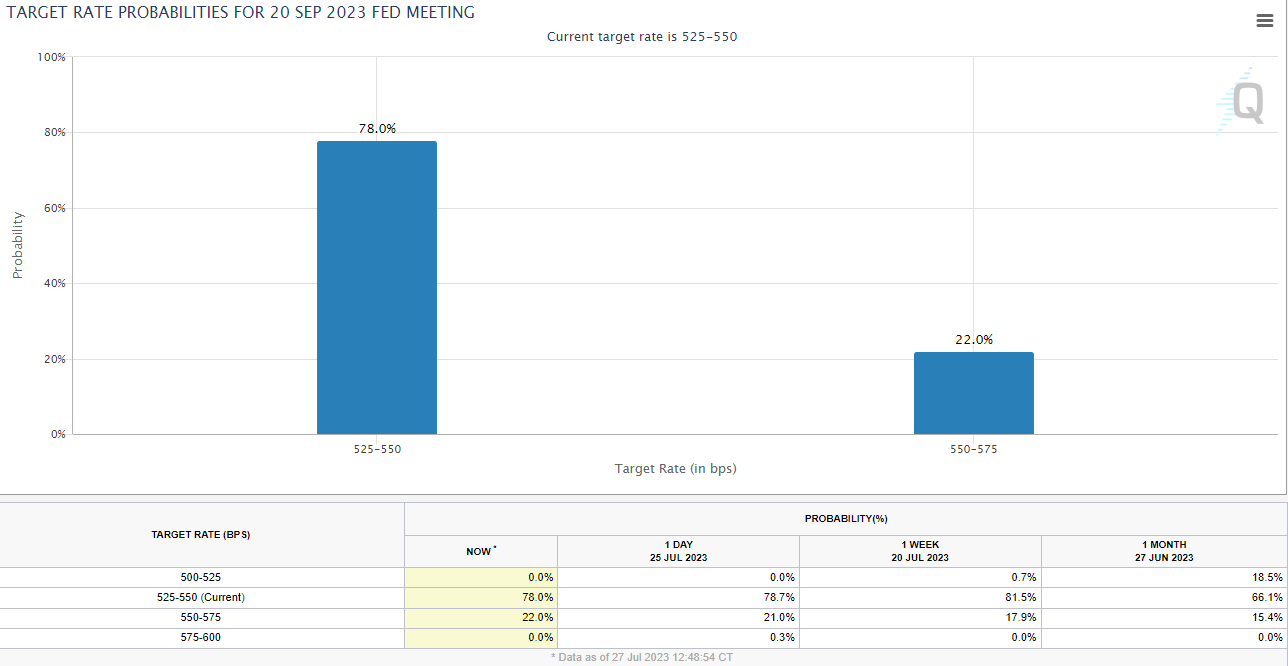Click the 'Current target rate is 525-550' subtitle
The image size is (1288, 666).
click(642, 36)
